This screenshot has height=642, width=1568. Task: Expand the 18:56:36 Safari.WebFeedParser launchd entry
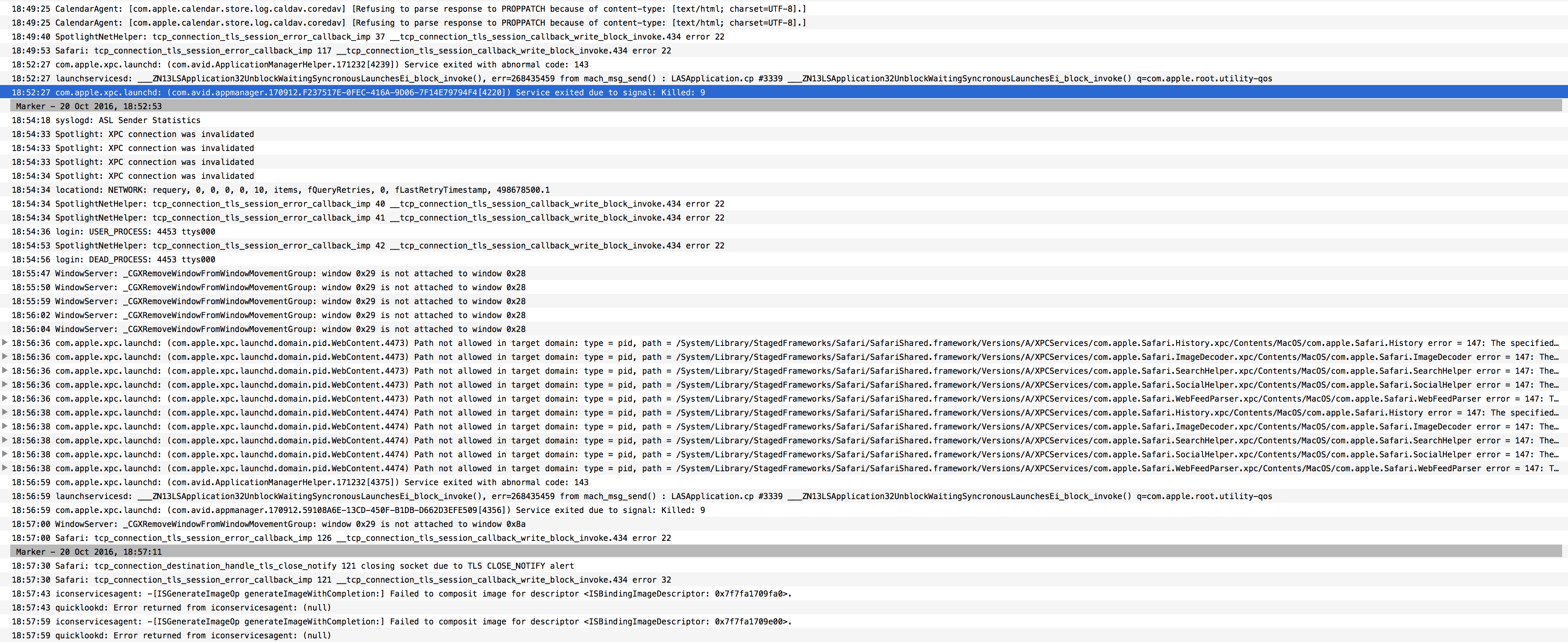[5, 399]
